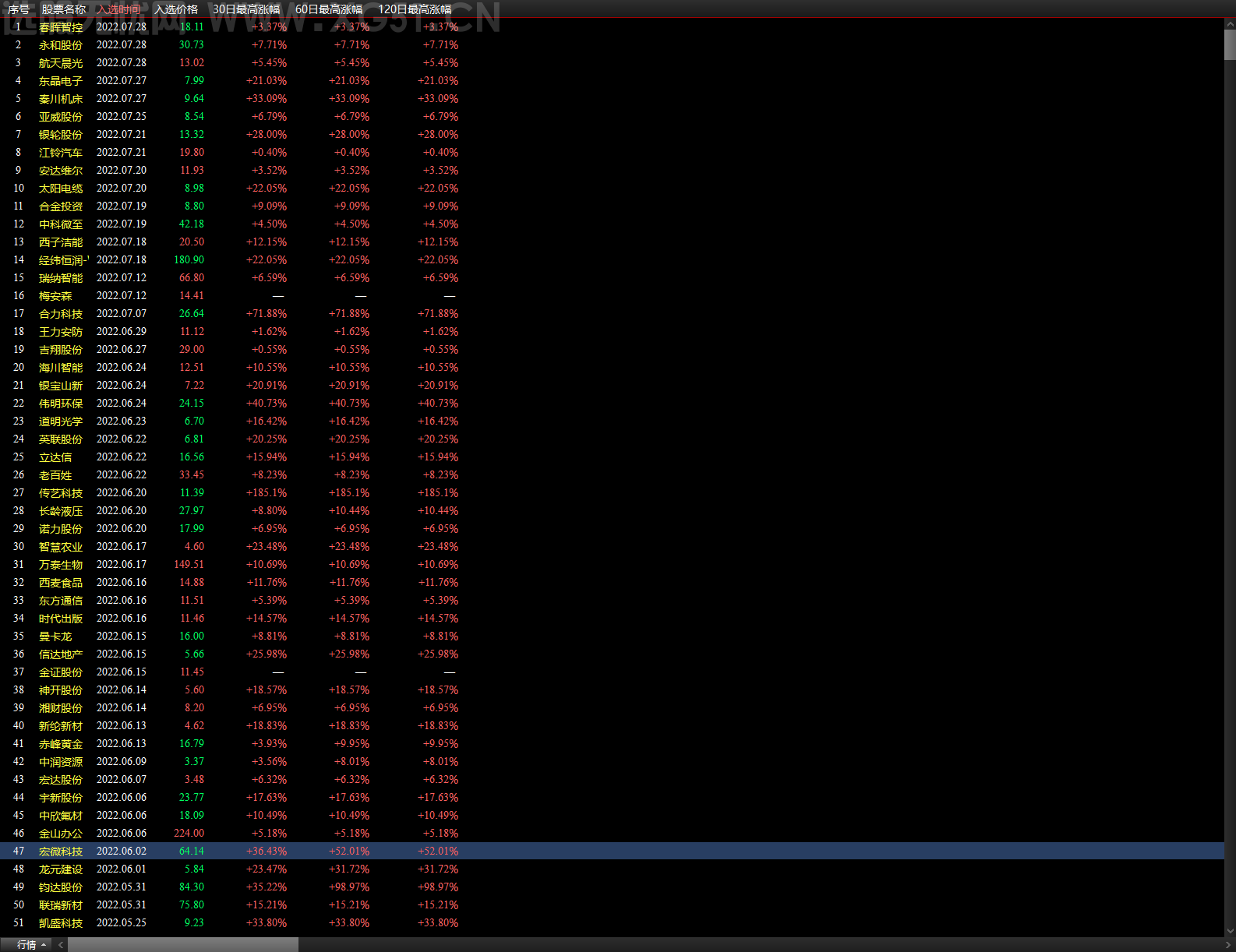The image size is (1236, 952).
Task: Select stock 神开股份
Action: pyautogui.click(x=61, y=690)
